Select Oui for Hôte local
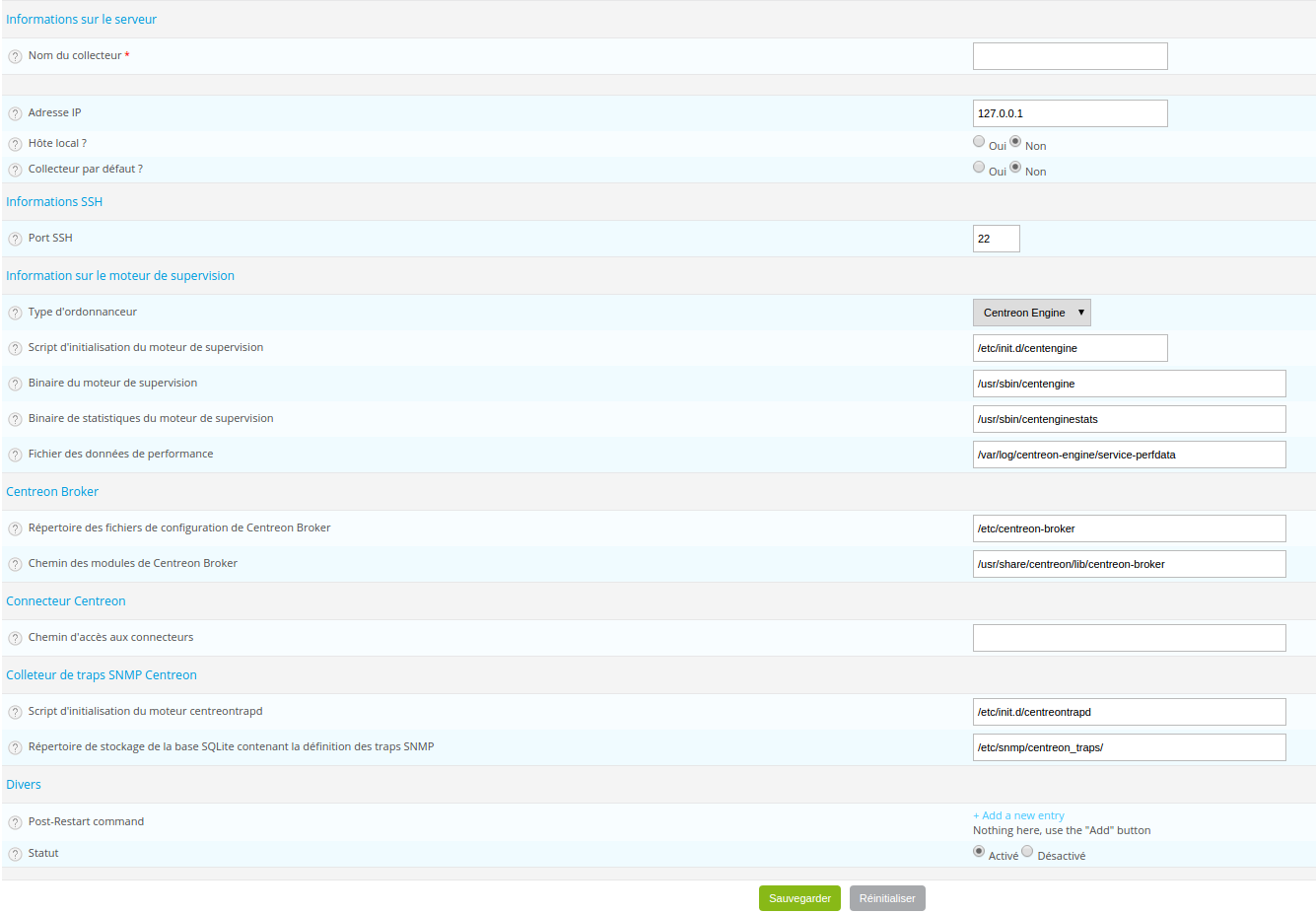 (979, 141)
